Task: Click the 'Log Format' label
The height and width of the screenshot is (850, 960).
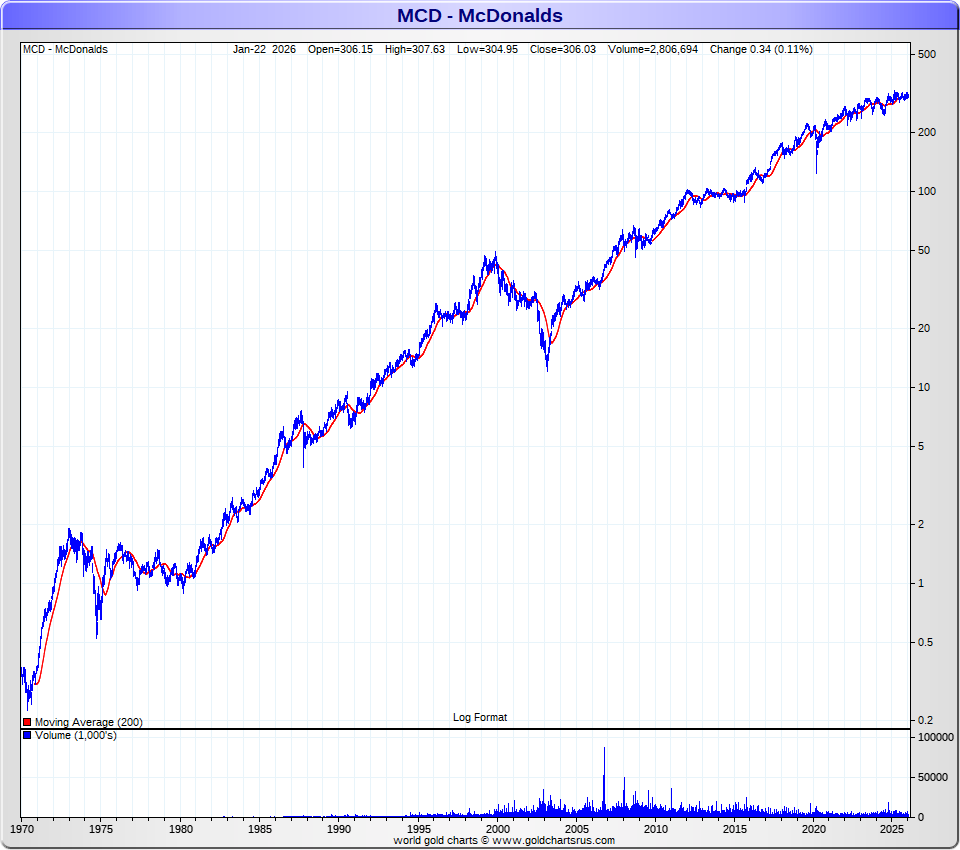Action: [480, 718]
